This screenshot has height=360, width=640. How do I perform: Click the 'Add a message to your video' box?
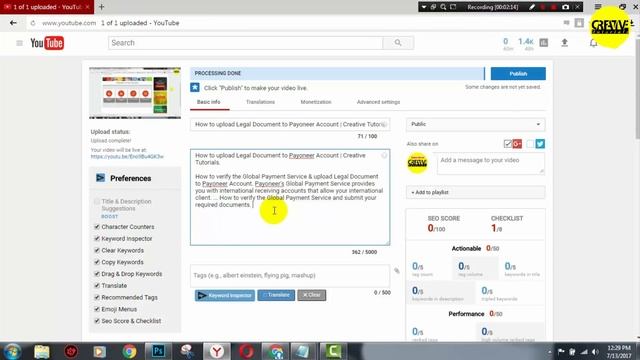[491, 164]
